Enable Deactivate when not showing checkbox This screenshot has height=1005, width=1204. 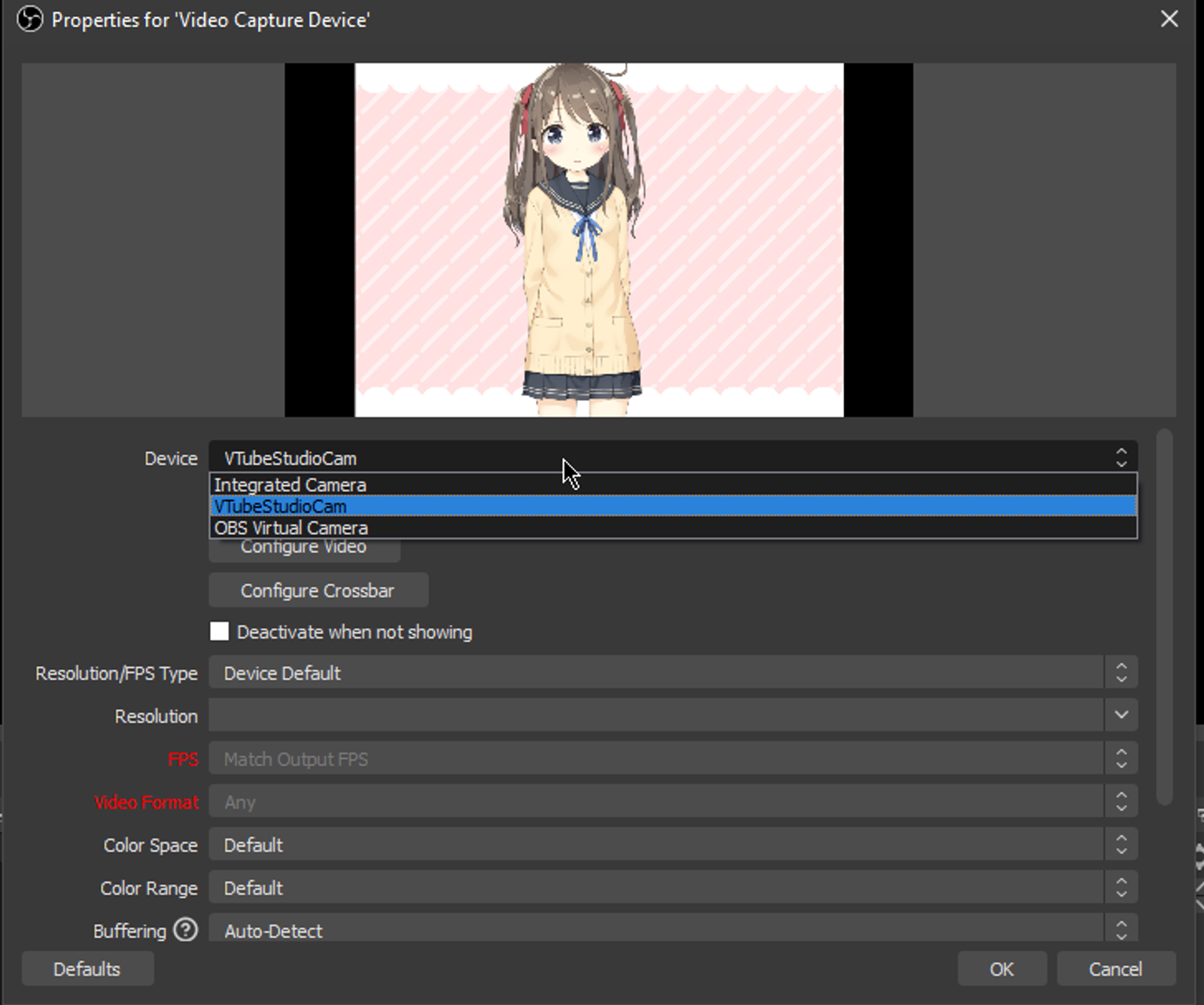[219, 631]
